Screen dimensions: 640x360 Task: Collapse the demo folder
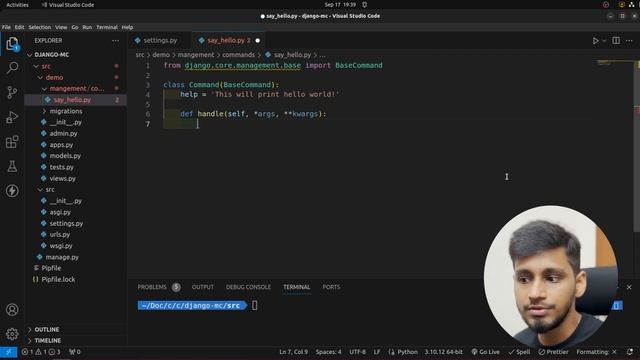tap(76, 77)
